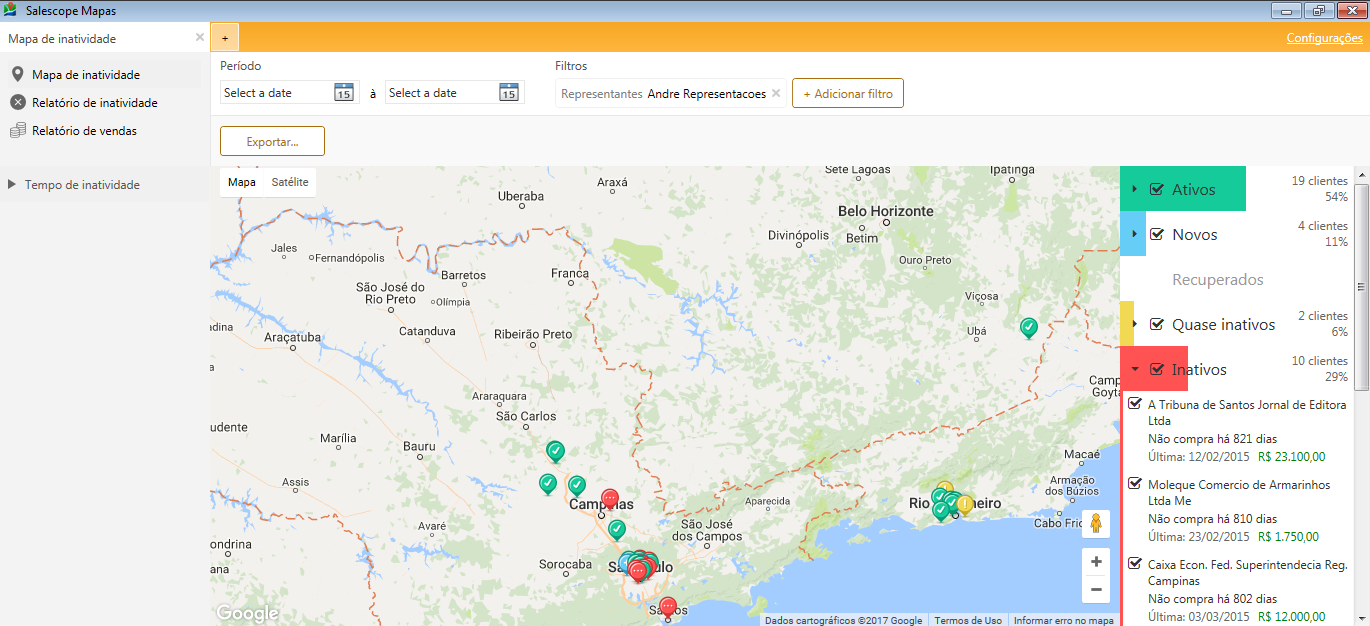The image size is (1370, 626).
Task: Zoom out using the map minus icon
Action: click(x=1096, y=590)
